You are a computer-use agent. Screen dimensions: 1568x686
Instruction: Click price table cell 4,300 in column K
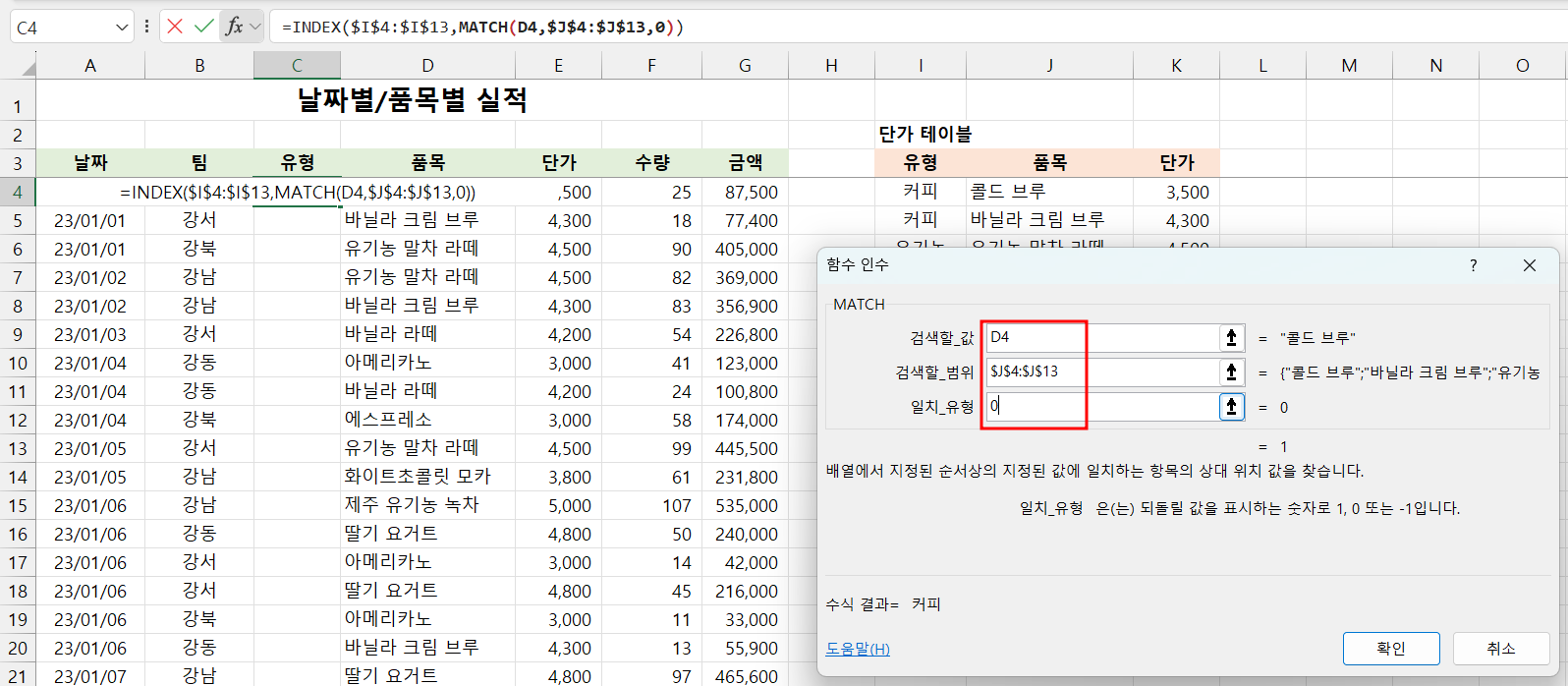pyautogui.click(x=1176, y=220)
